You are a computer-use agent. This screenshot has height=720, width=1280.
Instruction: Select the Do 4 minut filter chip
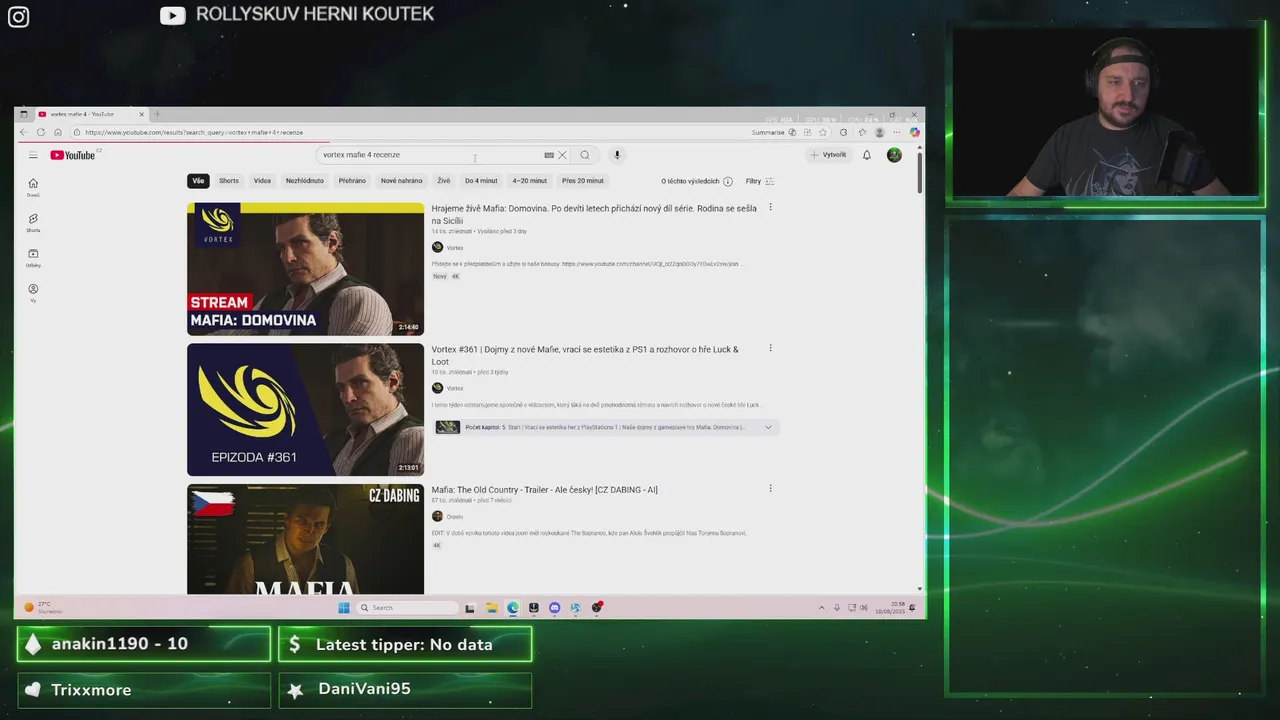click(481, 181)
